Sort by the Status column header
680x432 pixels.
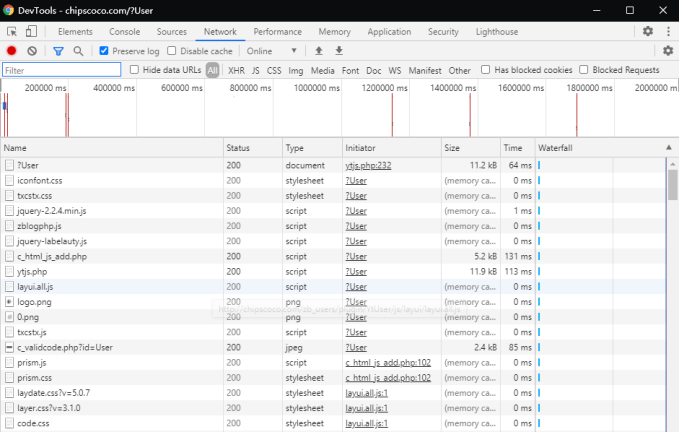click(x=253, y=148)
